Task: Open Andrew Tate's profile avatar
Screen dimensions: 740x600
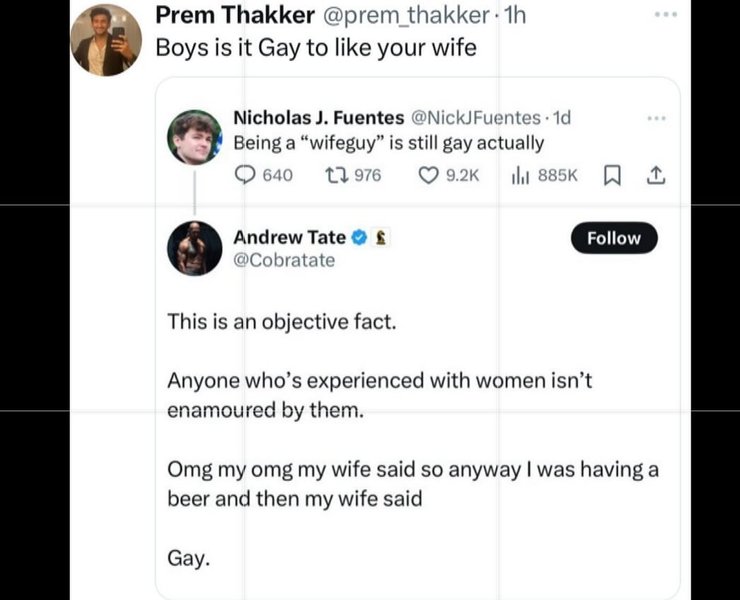Action: click(194, 248)
